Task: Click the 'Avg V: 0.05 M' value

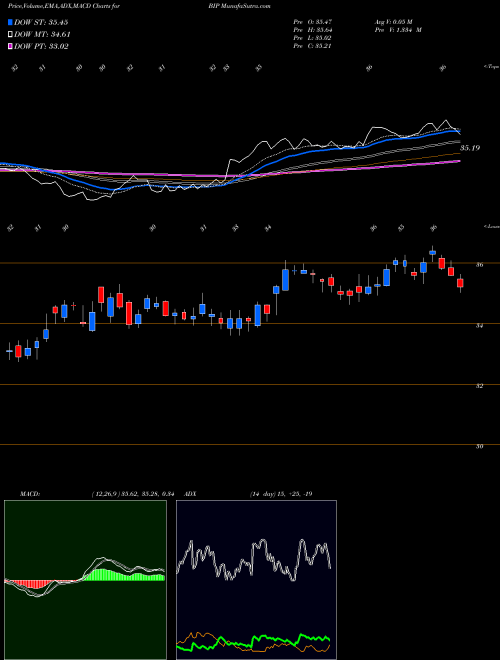Action: [x=396, y=21]
